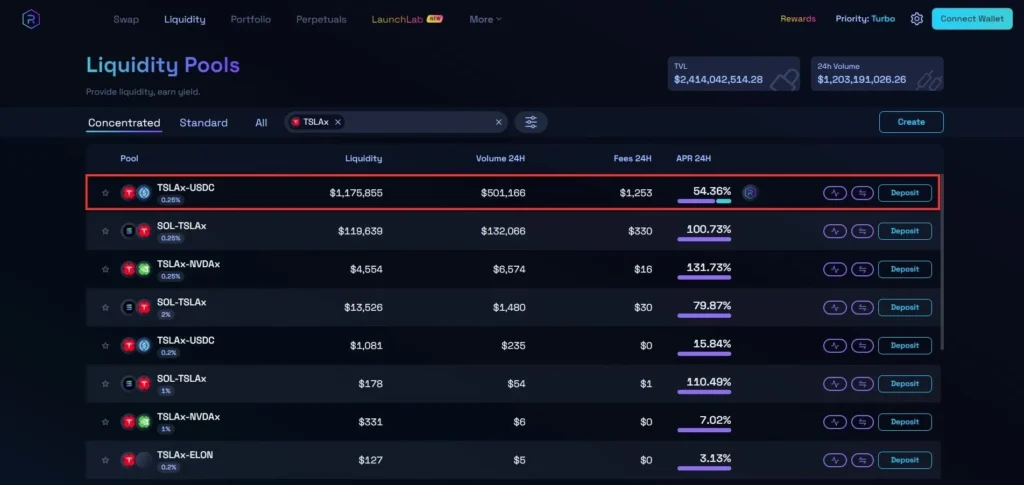This screenshot has height=485, width=1024.
Task: Click the Connect Wallet button
Action: pyautogui.click(x=972, y=19)
